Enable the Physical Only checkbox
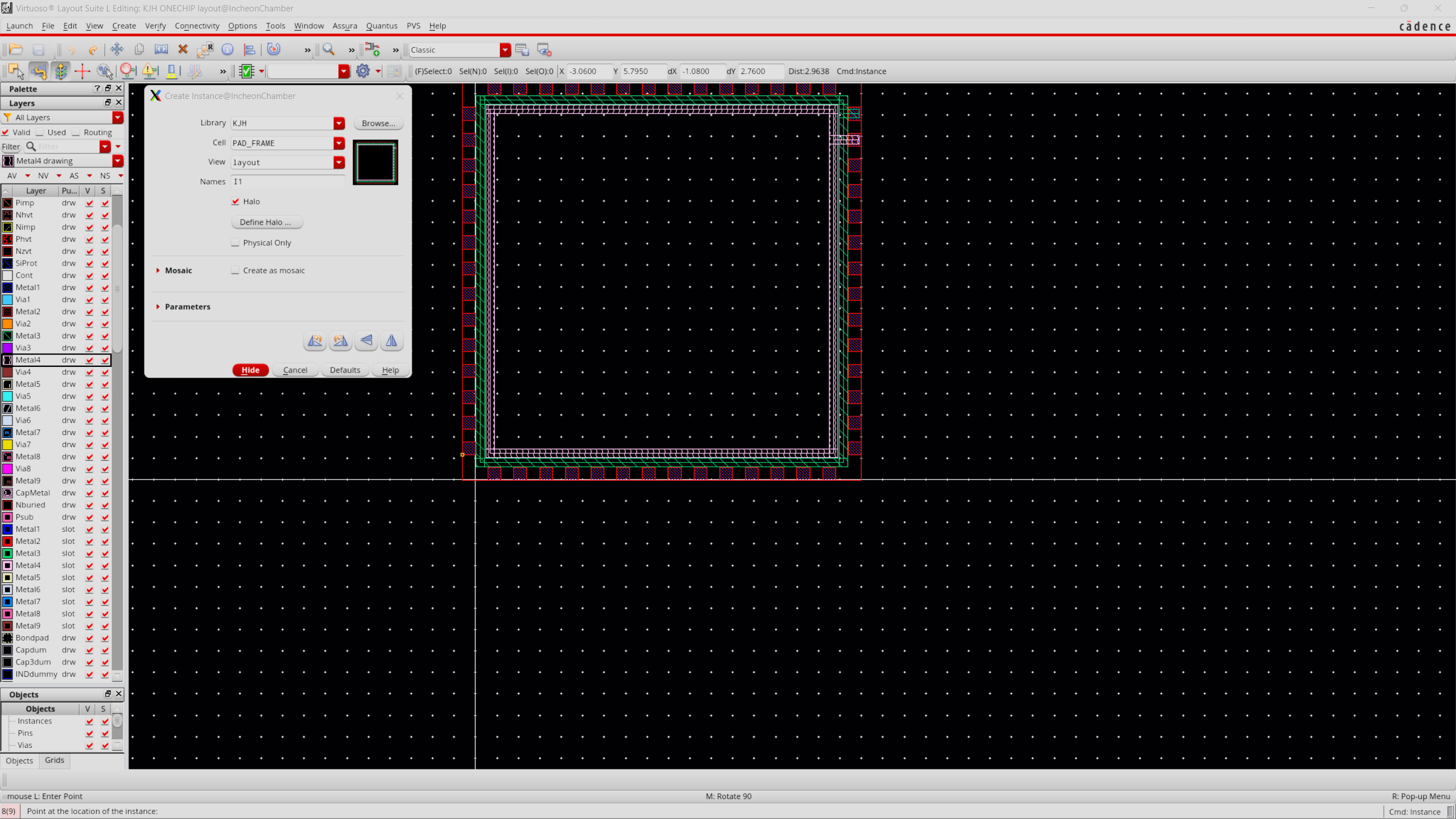The width and height of the screenshot is (1456, 819). pyautogui.click(x=235, y=243)
